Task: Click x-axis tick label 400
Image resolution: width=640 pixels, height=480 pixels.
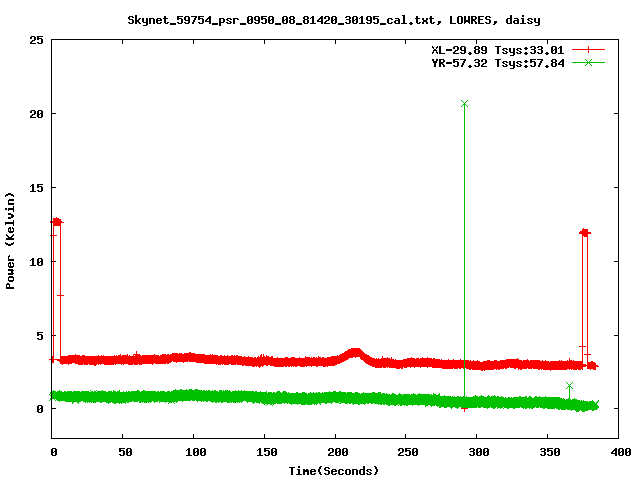Action: pos(621,452)
